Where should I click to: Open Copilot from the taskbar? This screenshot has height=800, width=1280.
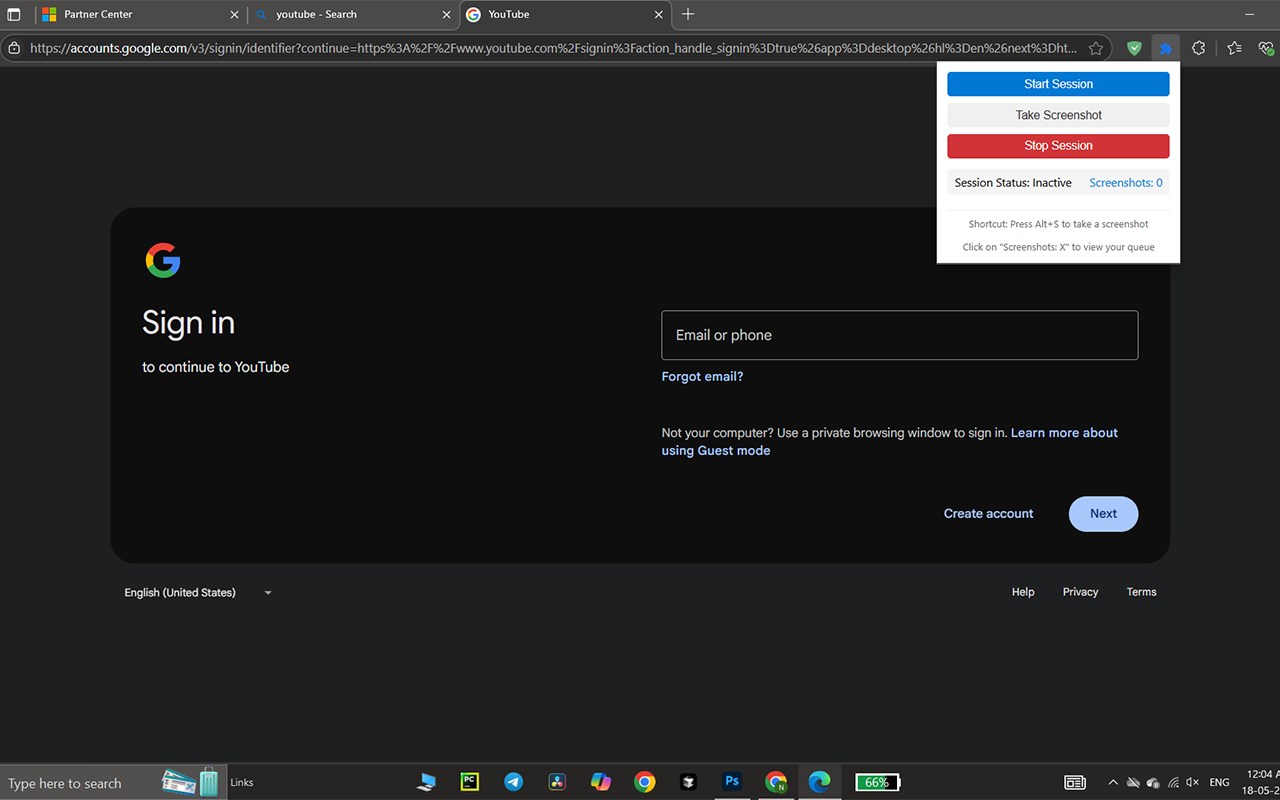601,782
